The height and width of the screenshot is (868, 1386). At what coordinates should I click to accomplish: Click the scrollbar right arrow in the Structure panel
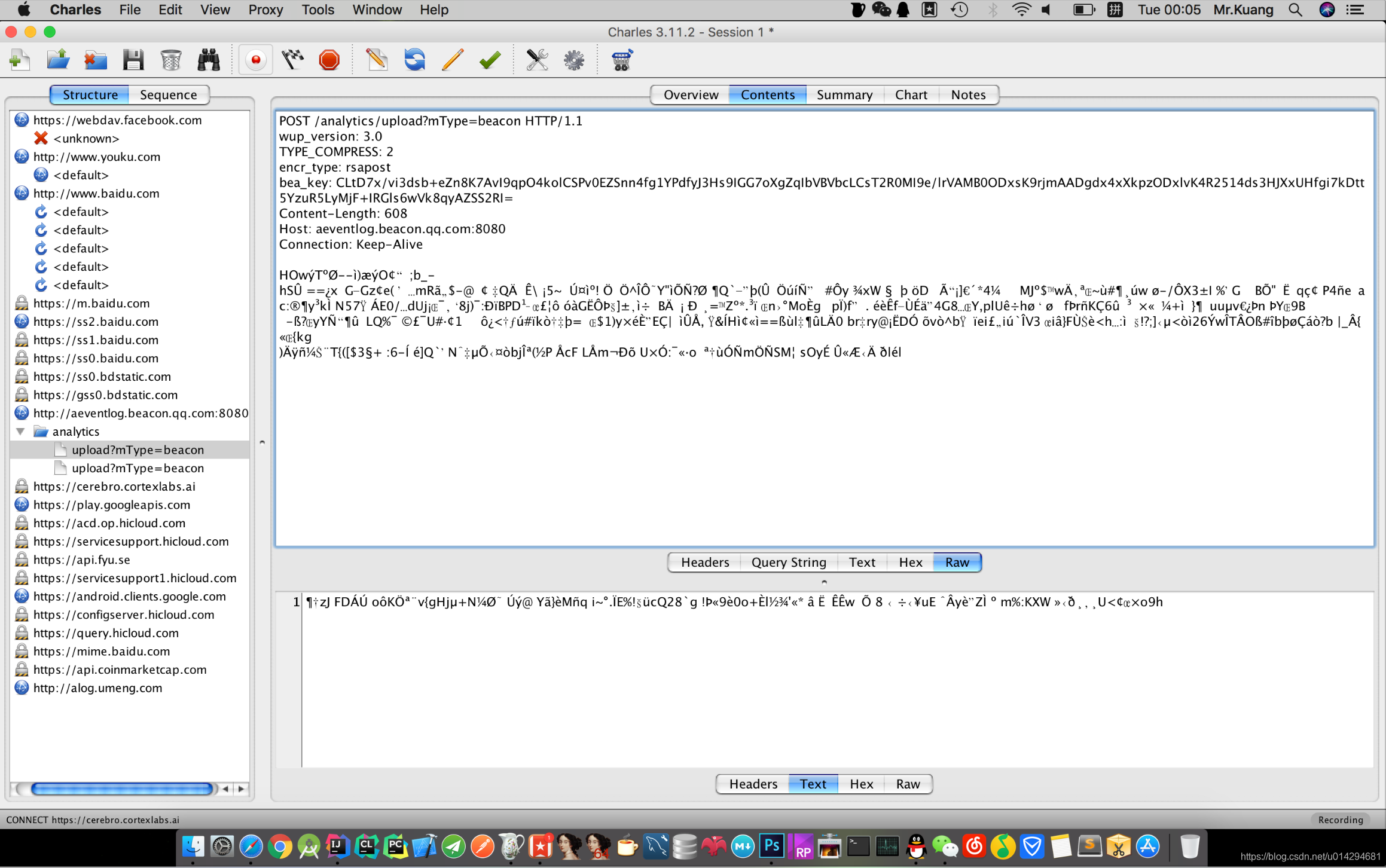tap(242, 788)
